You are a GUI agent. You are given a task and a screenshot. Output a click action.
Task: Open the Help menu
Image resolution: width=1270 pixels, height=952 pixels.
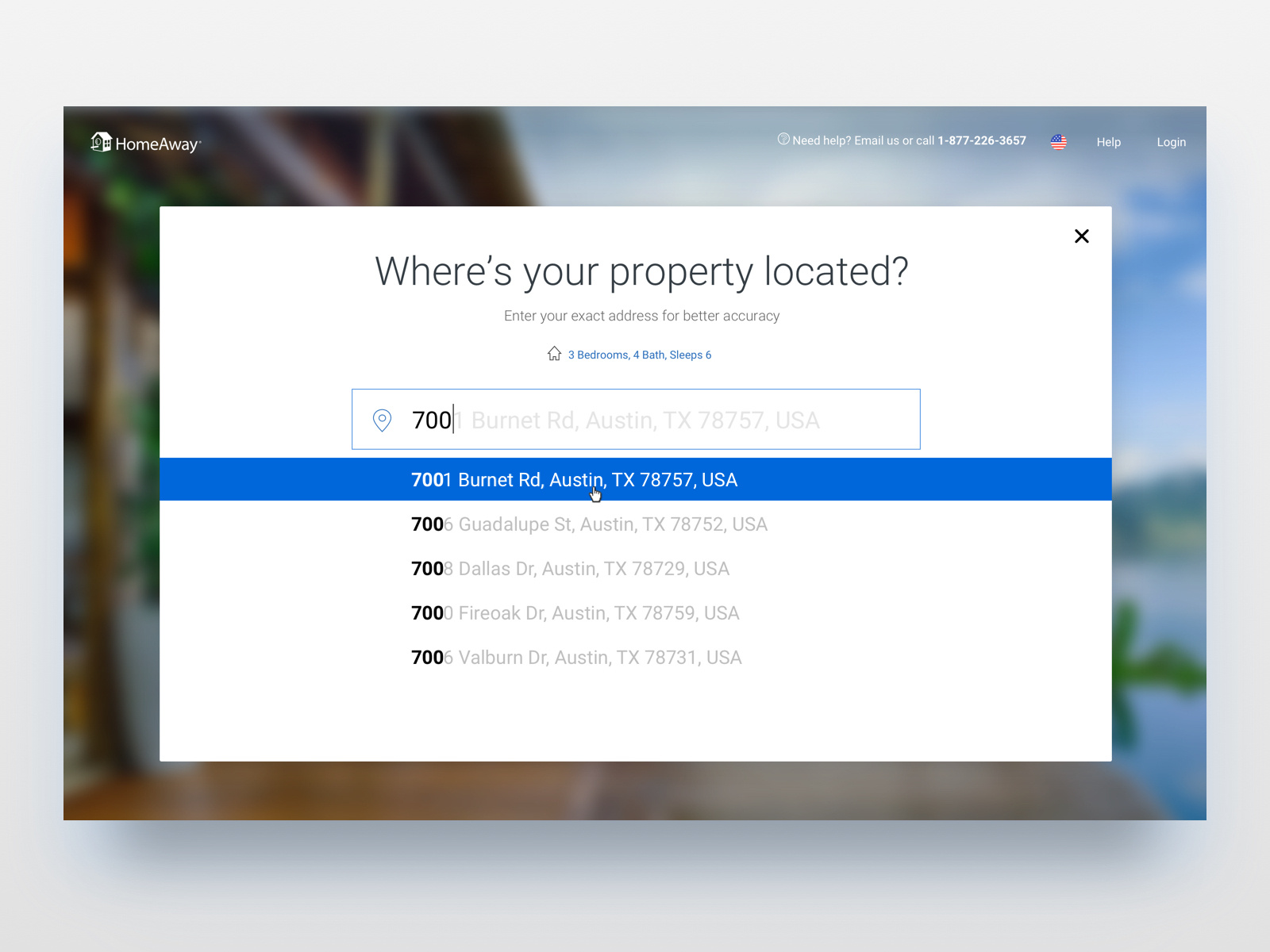coord(1109,142)
